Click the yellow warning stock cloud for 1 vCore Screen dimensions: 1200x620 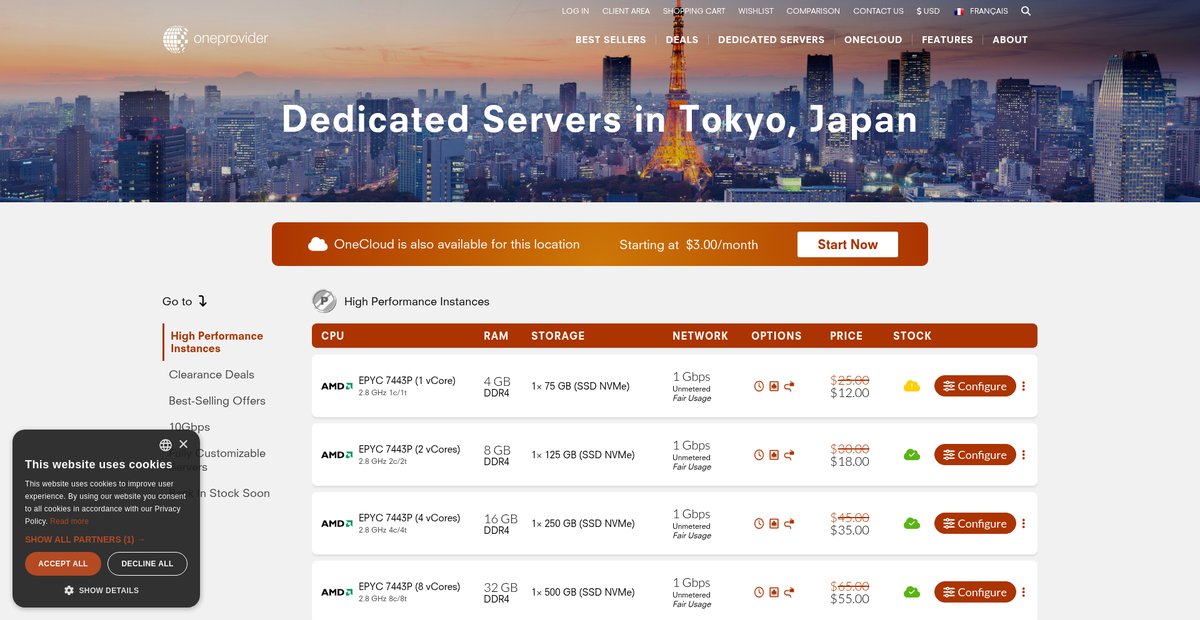click(912, 386)
